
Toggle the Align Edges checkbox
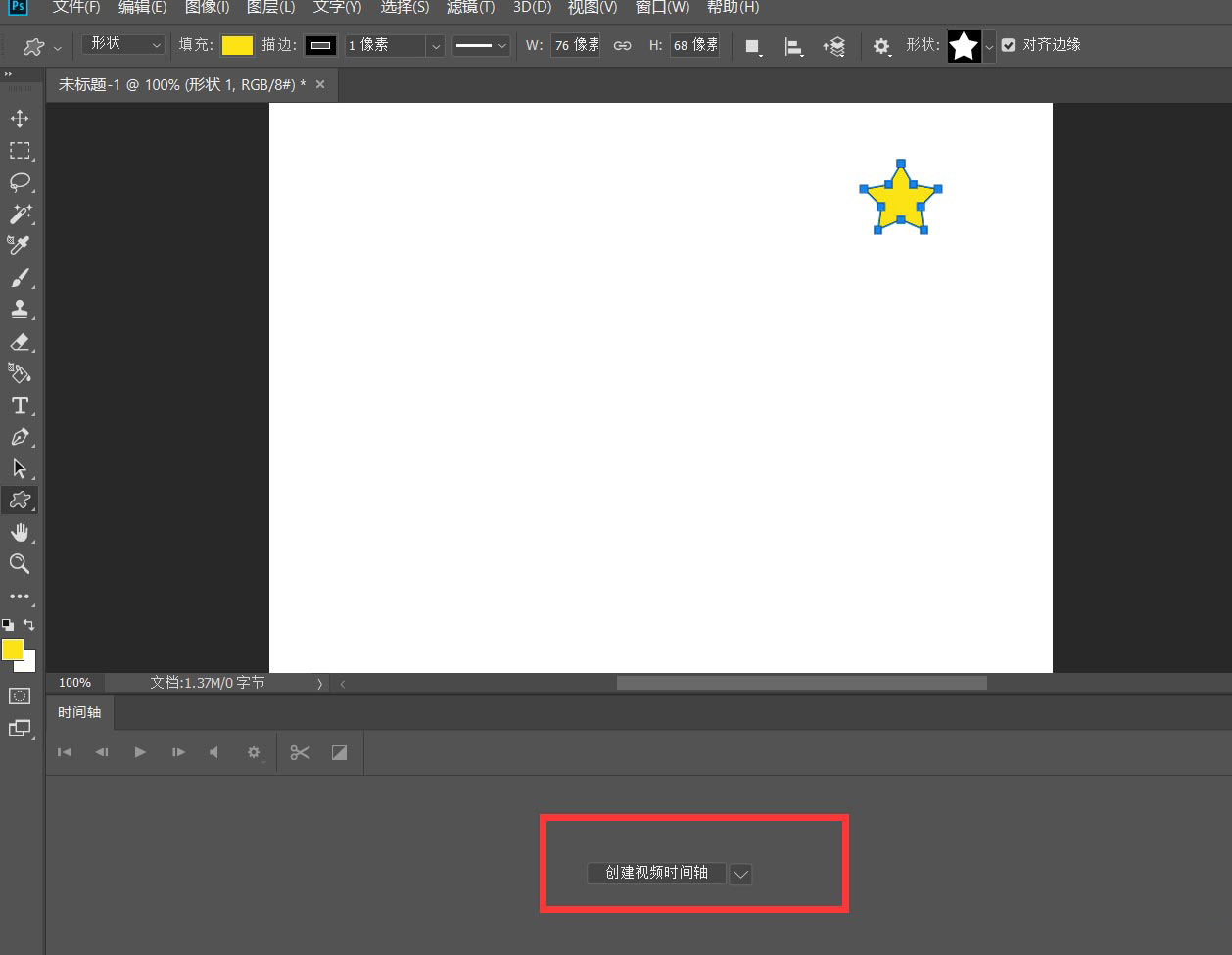click(1009, 45)
